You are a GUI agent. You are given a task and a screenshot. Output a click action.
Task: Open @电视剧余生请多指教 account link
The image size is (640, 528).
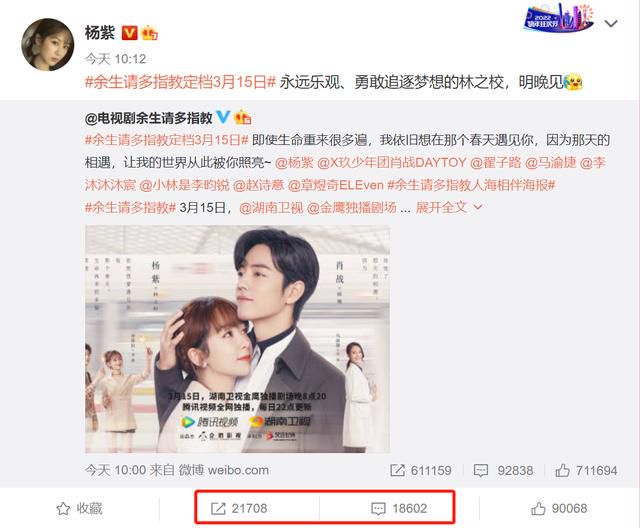pos(148,118)
